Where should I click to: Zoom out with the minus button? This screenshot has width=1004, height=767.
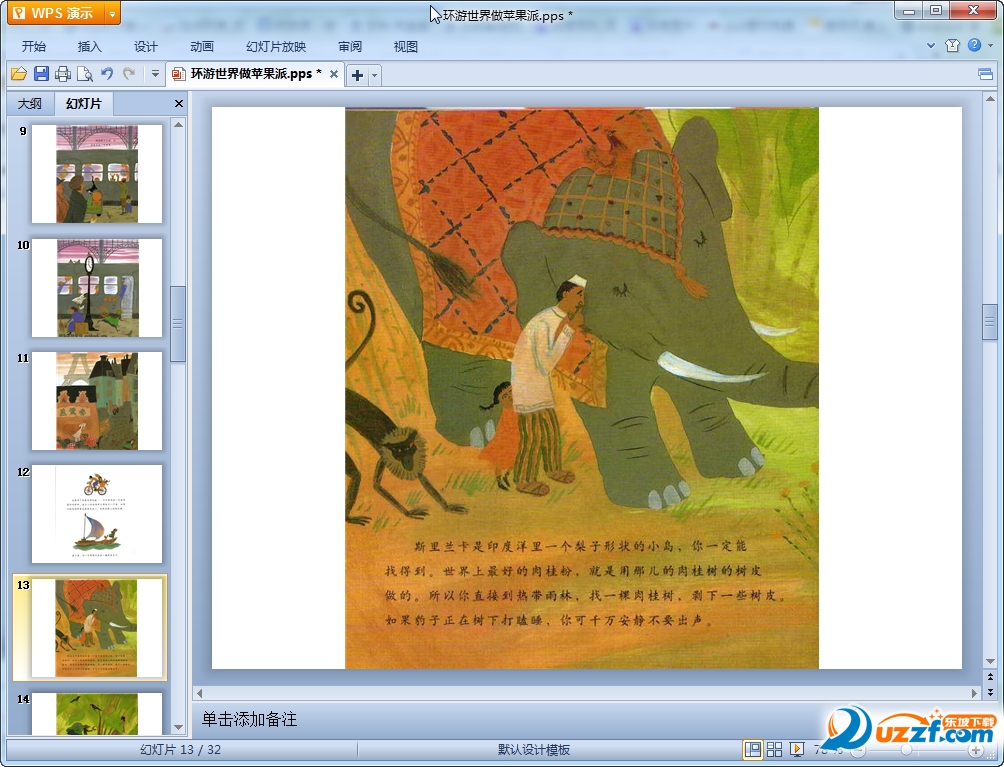(x=858, y=750)
